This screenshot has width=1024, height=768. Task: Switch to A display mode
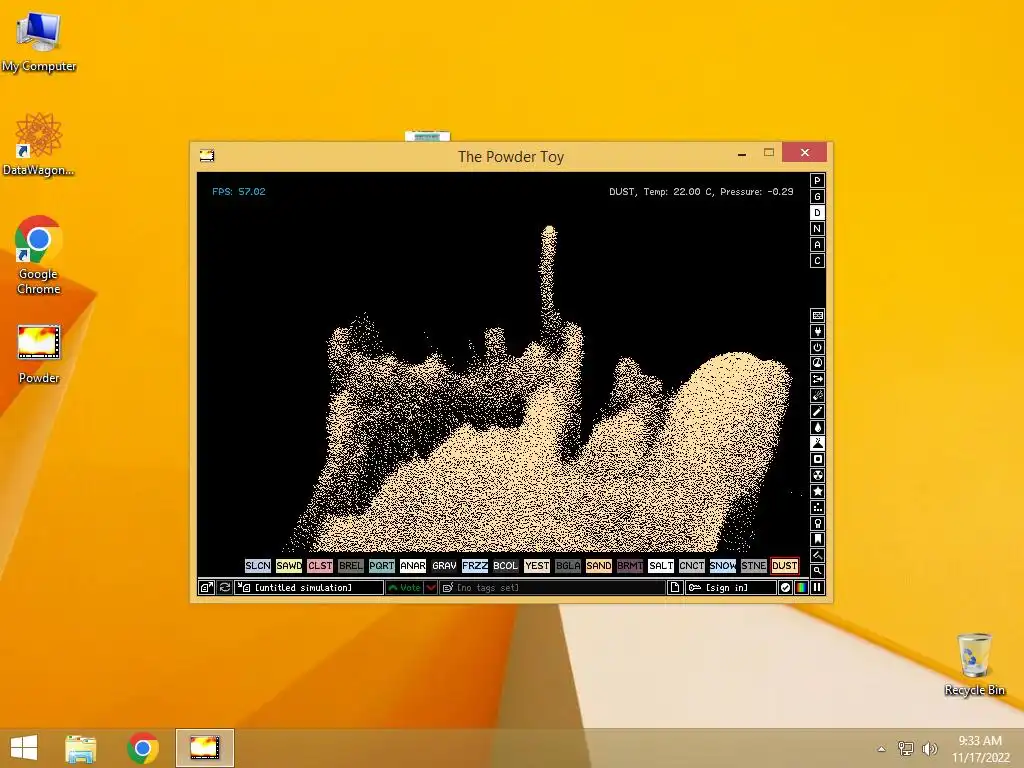coord(817,245)
